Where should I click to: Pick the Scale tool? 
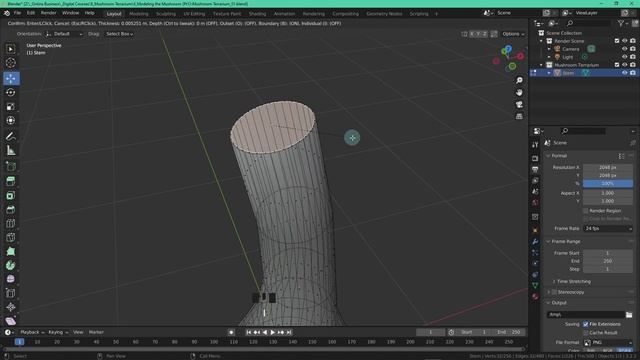11,107
